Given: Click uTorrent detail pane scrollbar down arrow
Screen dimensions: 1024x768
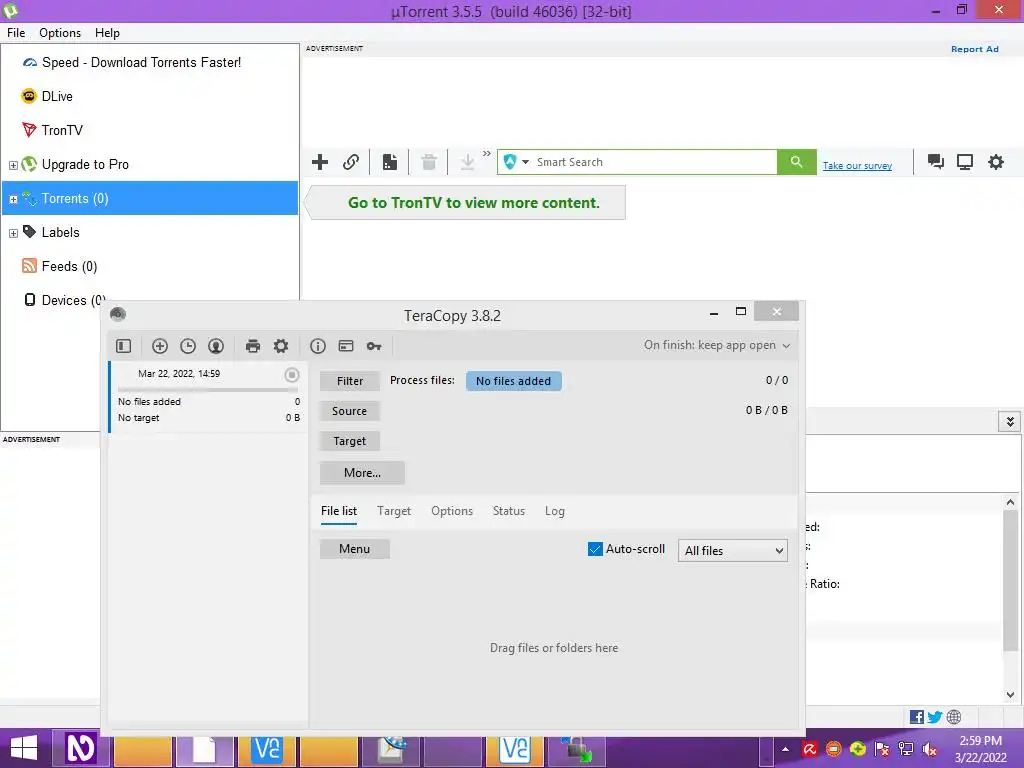Looking at the screenshot, I should click(1010, 695).
